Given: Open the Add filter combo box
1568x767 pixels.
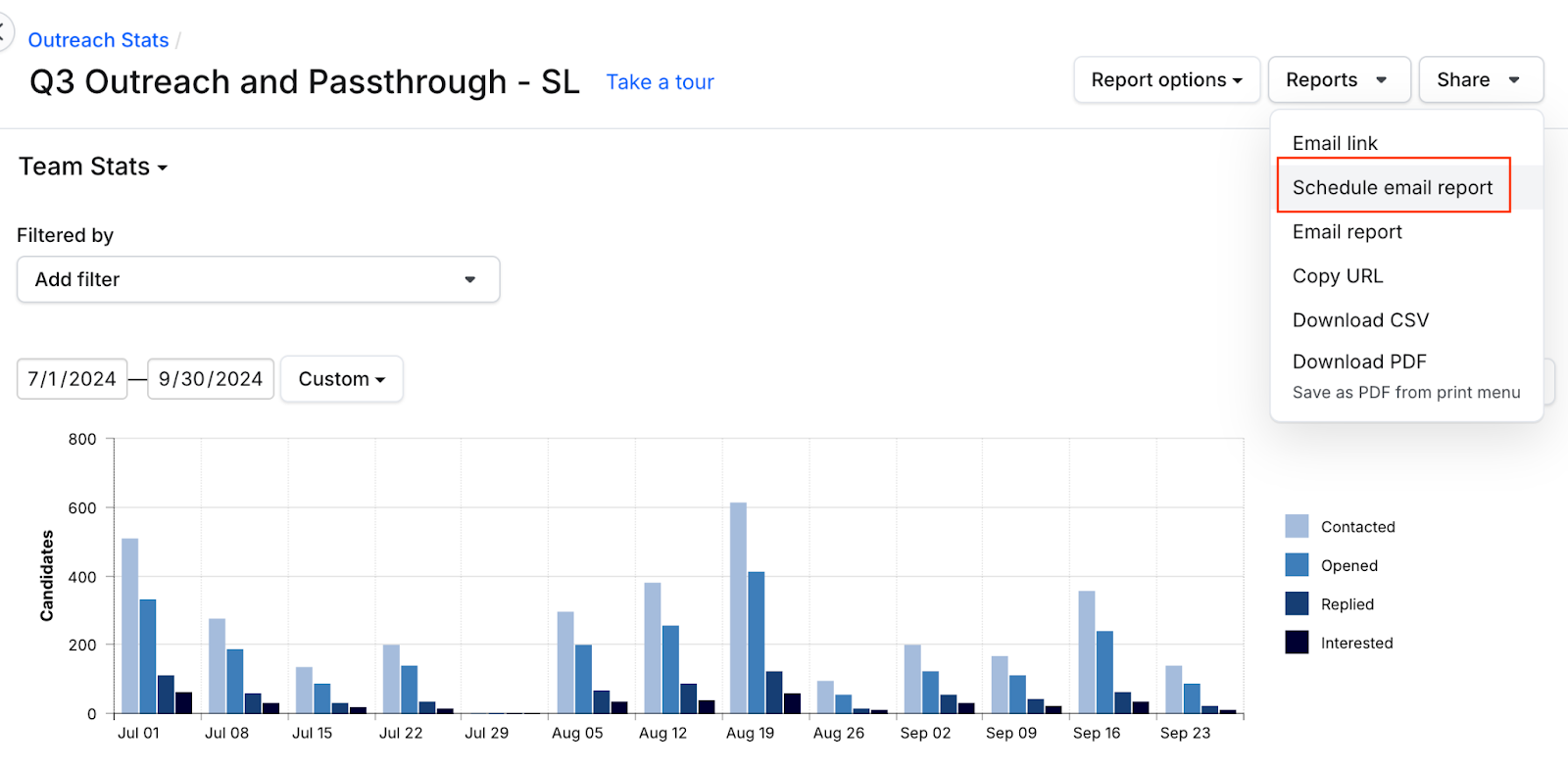Looking at the screenshot, I should click(x=258, y=280).
